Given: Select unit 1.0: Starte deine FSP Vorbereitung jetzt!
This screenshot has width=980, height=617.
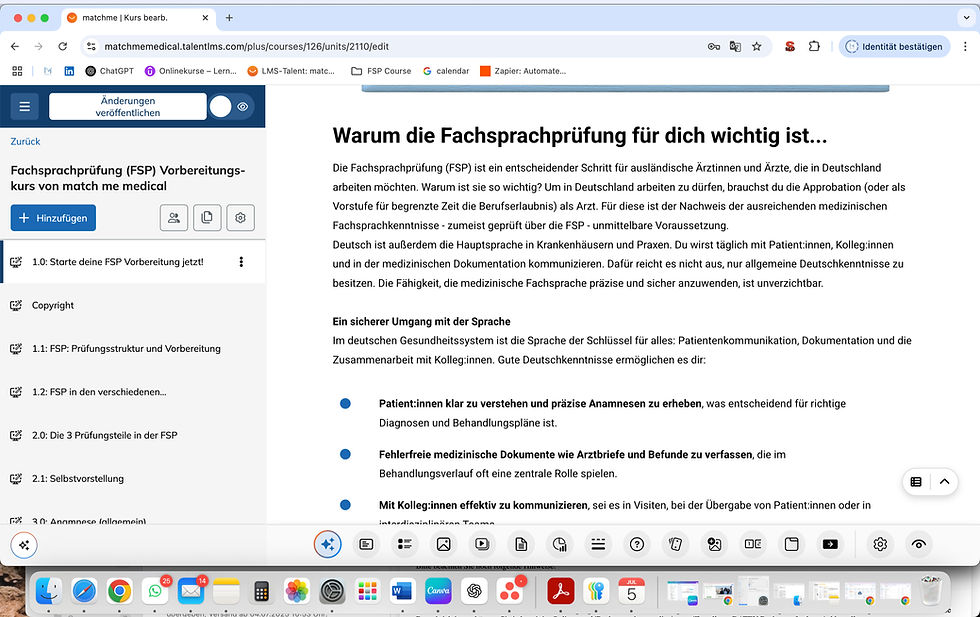Looking at the screenshot, I should tap(133, 262).
